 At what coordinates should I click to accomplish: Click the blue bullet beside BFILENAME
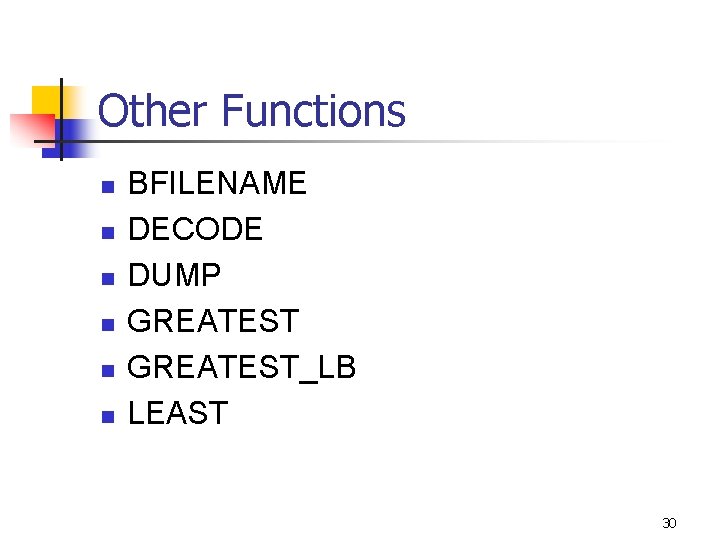[108, 186]
